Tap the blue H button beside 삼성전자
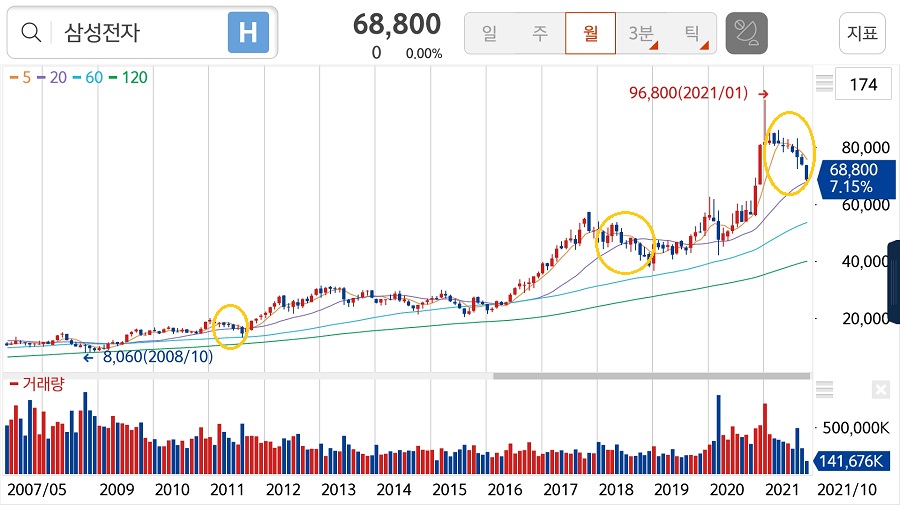This screenshot has height=506, width=900. (248, 33)
